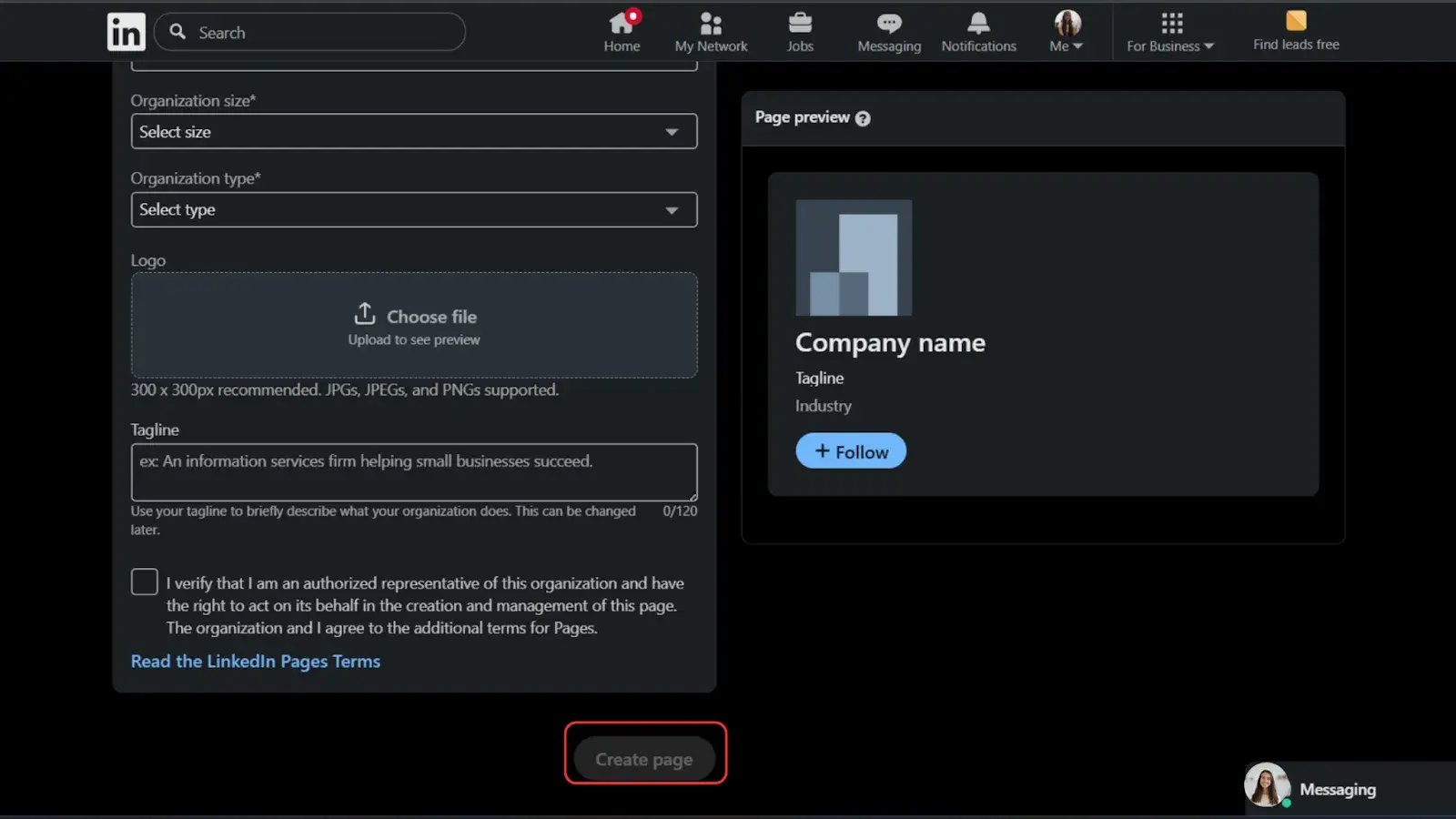Viewport: 1456px width, 819px height.
Task: Open the Organization type dropdown
Action: point(414,209)
